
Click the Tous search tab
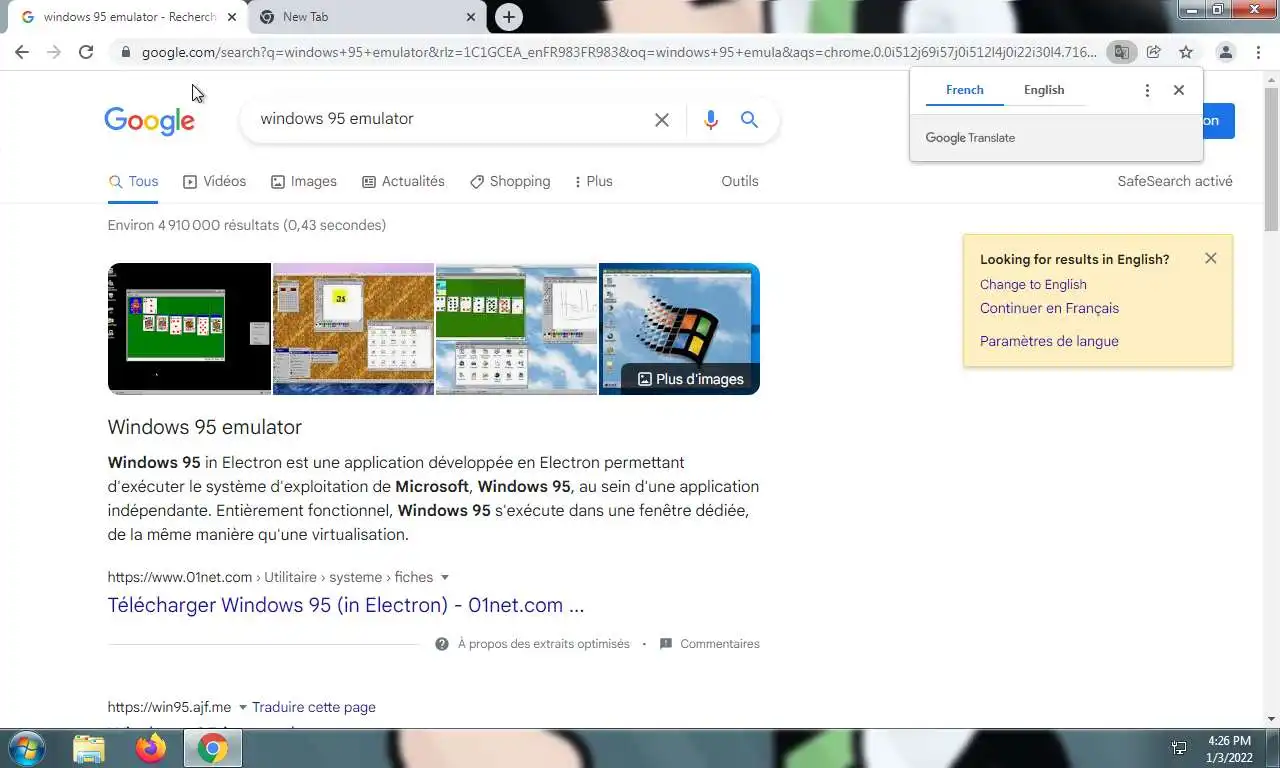tap(133, 181)
